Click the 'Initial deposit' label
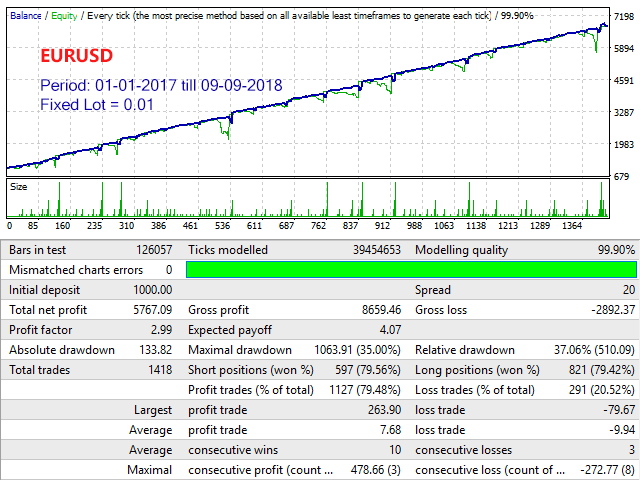 click(44, 290)
